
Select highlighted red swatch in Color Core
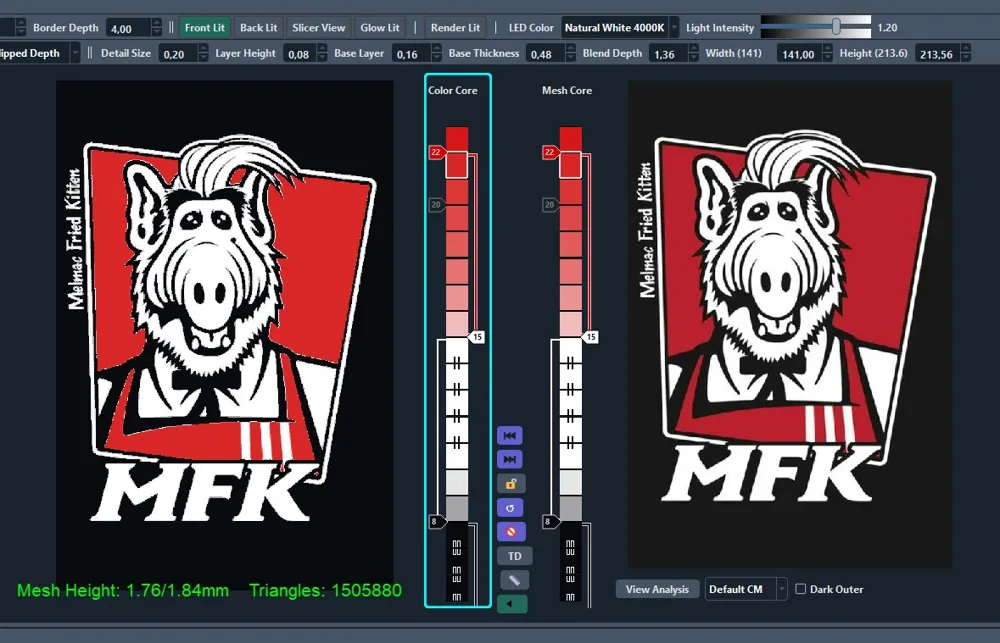pos(457,165)
